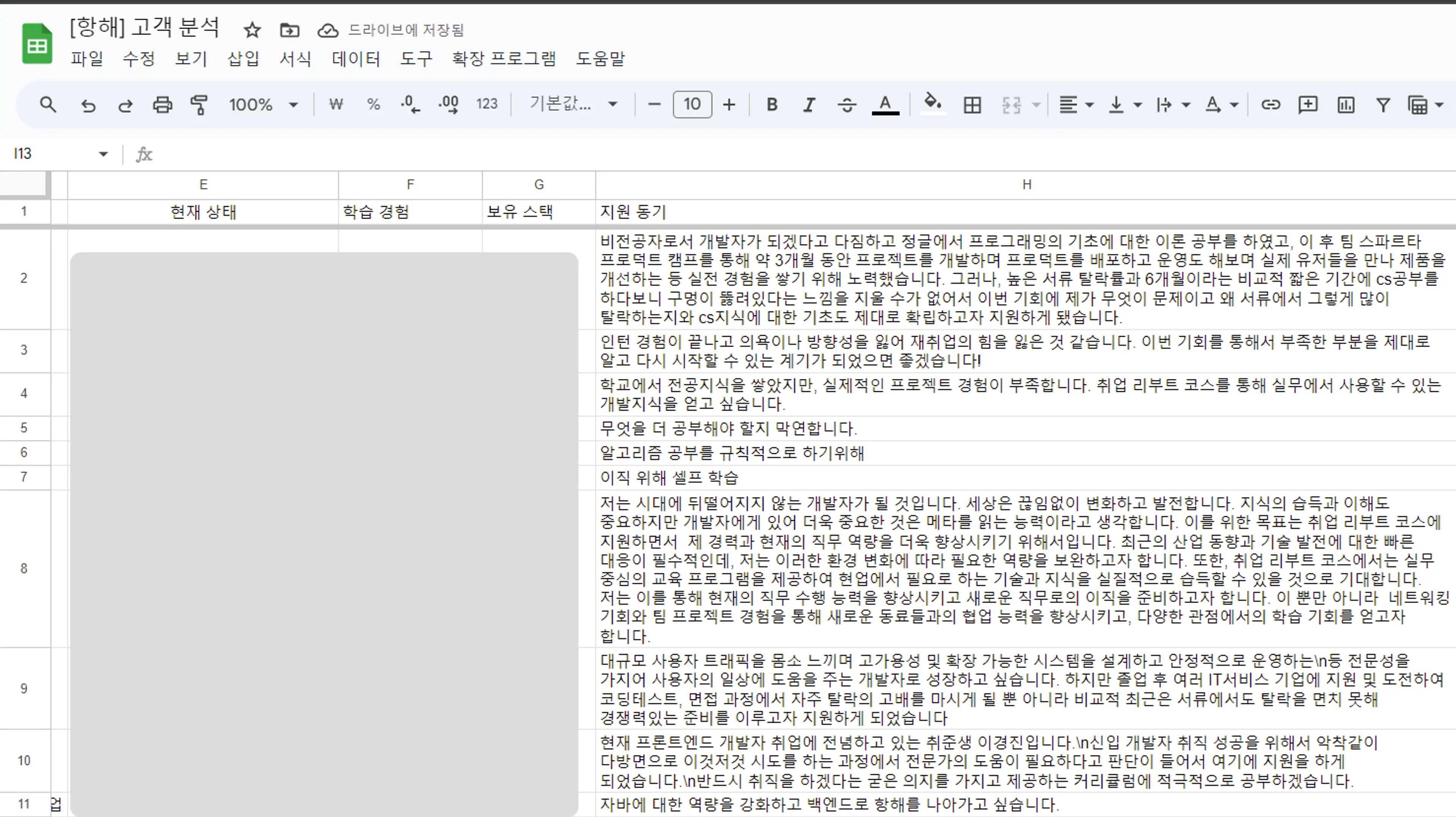Edit the font size field 10

point(692,104)
